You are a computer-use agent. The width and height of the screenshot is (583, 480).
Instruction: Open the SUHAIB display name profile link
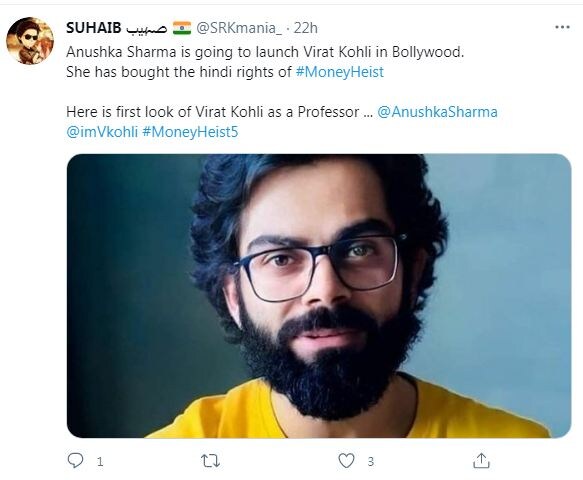(94, 28)
